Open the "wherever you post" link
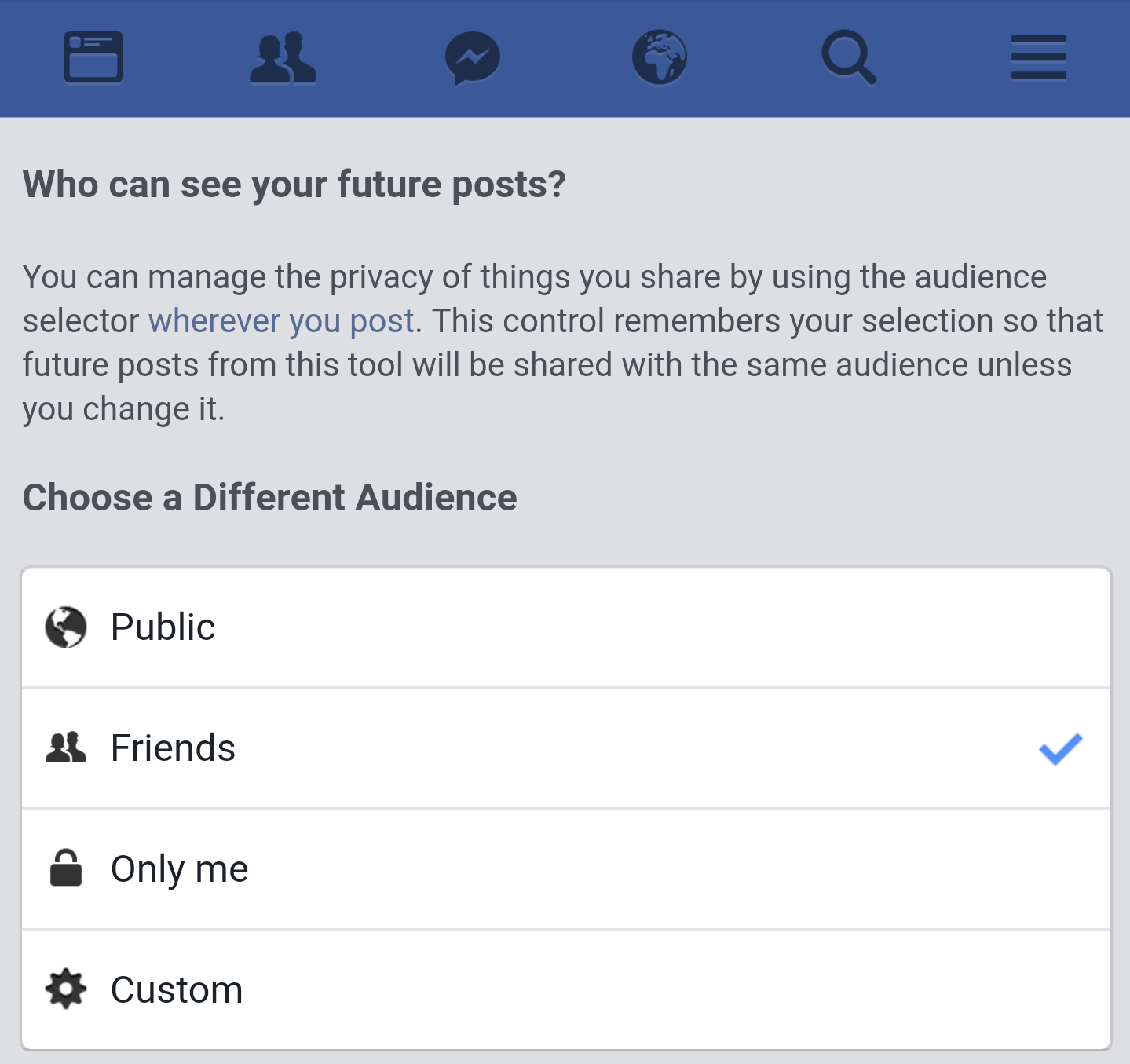 point(282,320)
